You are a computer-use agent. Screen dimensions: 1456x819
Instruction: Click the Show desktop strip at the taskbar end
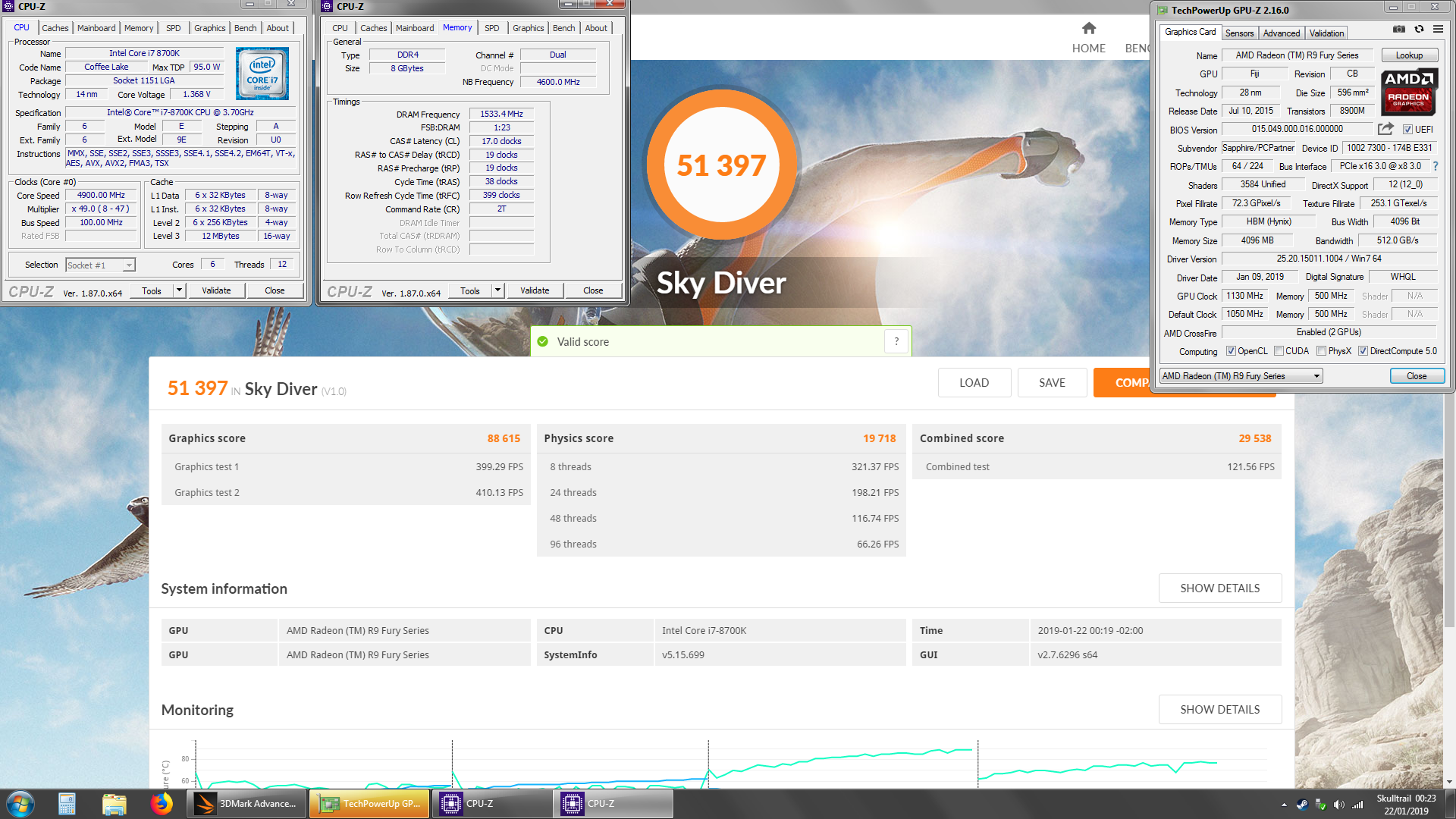pyautogui.click(x=1449, y=804)
